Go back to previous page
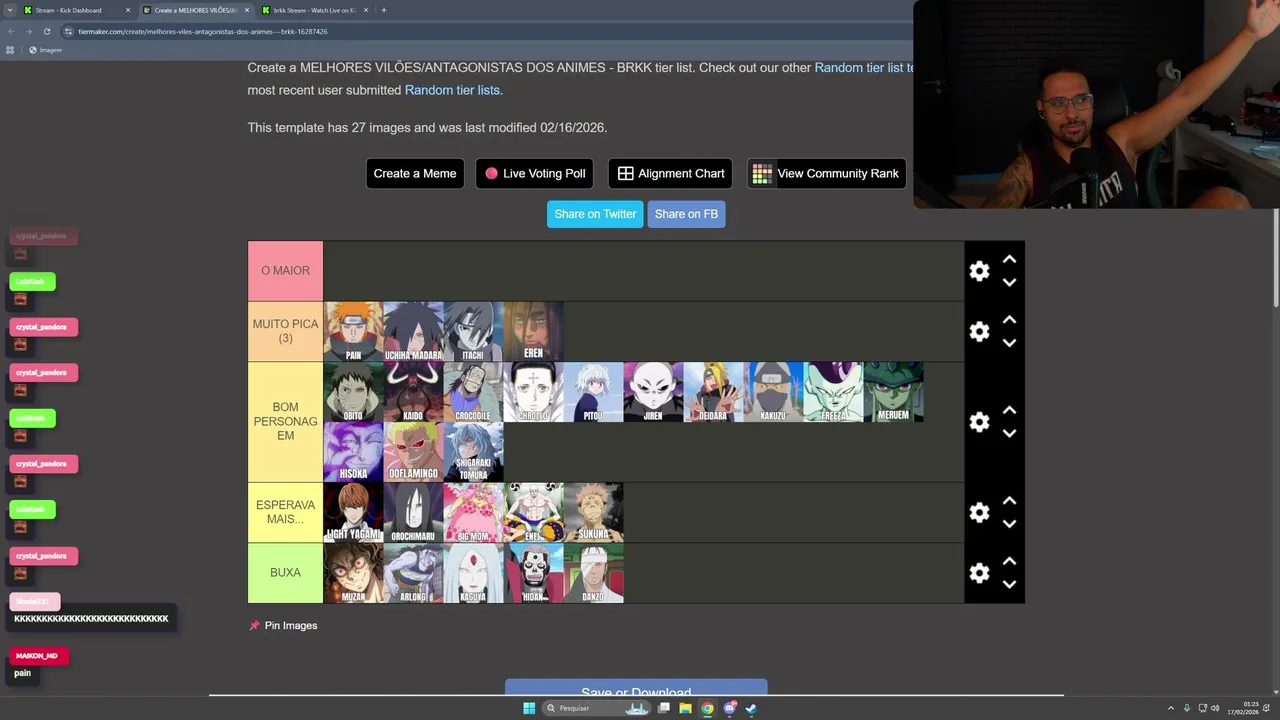 tap(11, 31)
